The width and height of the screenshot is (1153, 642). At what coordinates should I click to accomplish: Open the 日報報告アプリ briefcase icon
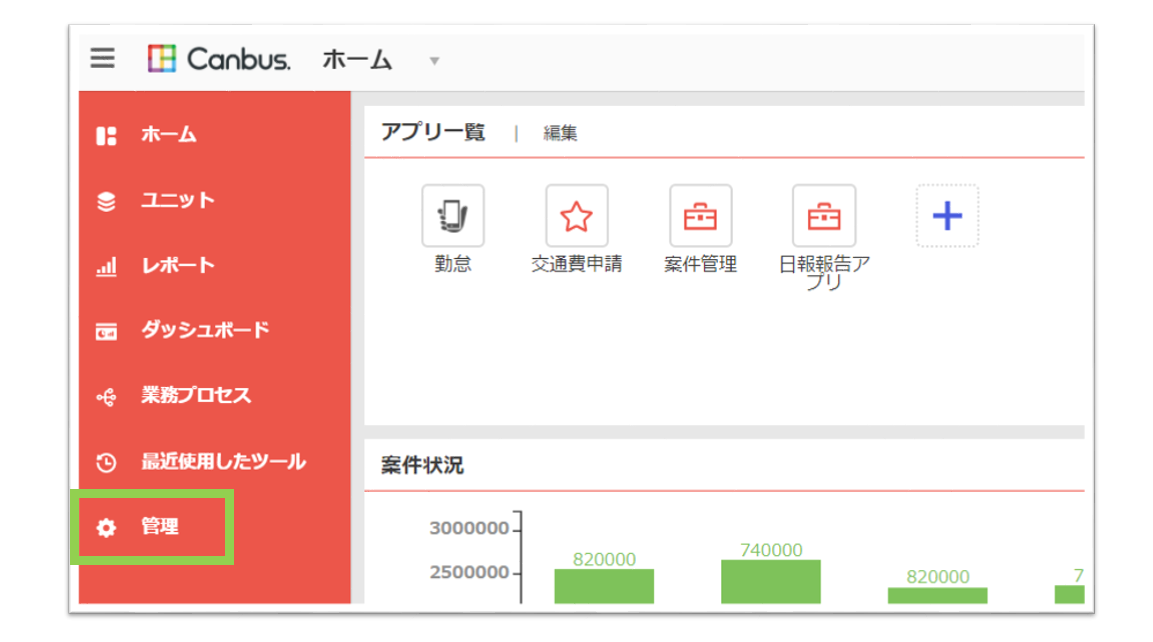[x=824, y=215]
